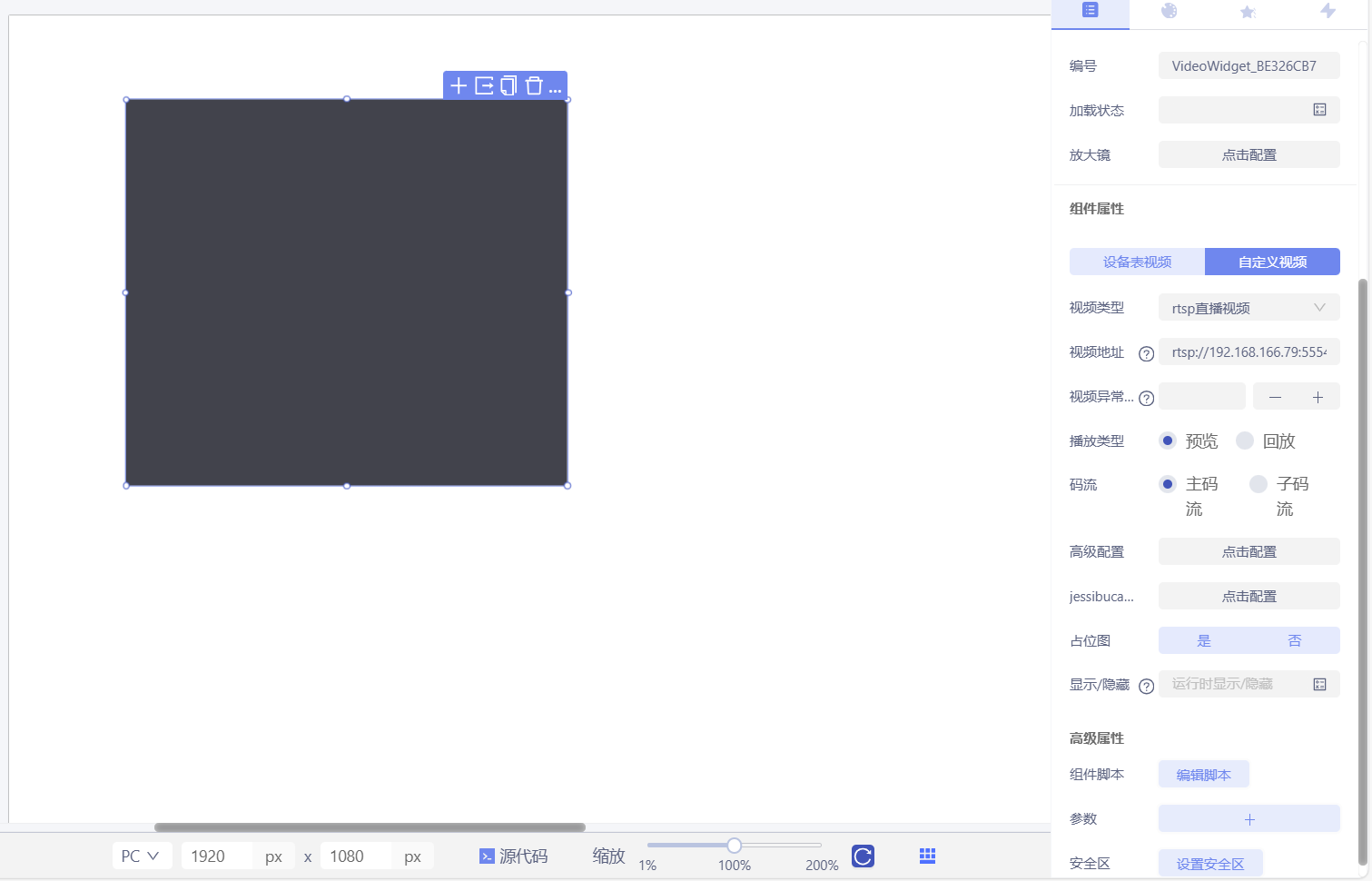Select the dark video widget on canvas
Viewport: 1372px width, 881px height.
coord(346,292)
